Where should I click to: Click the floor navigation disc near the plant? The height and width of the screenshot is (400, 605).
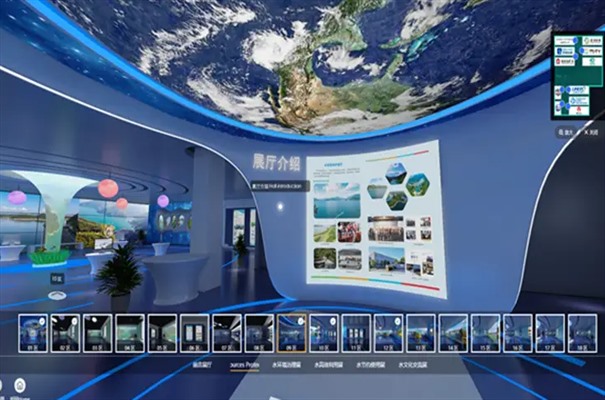57,295
